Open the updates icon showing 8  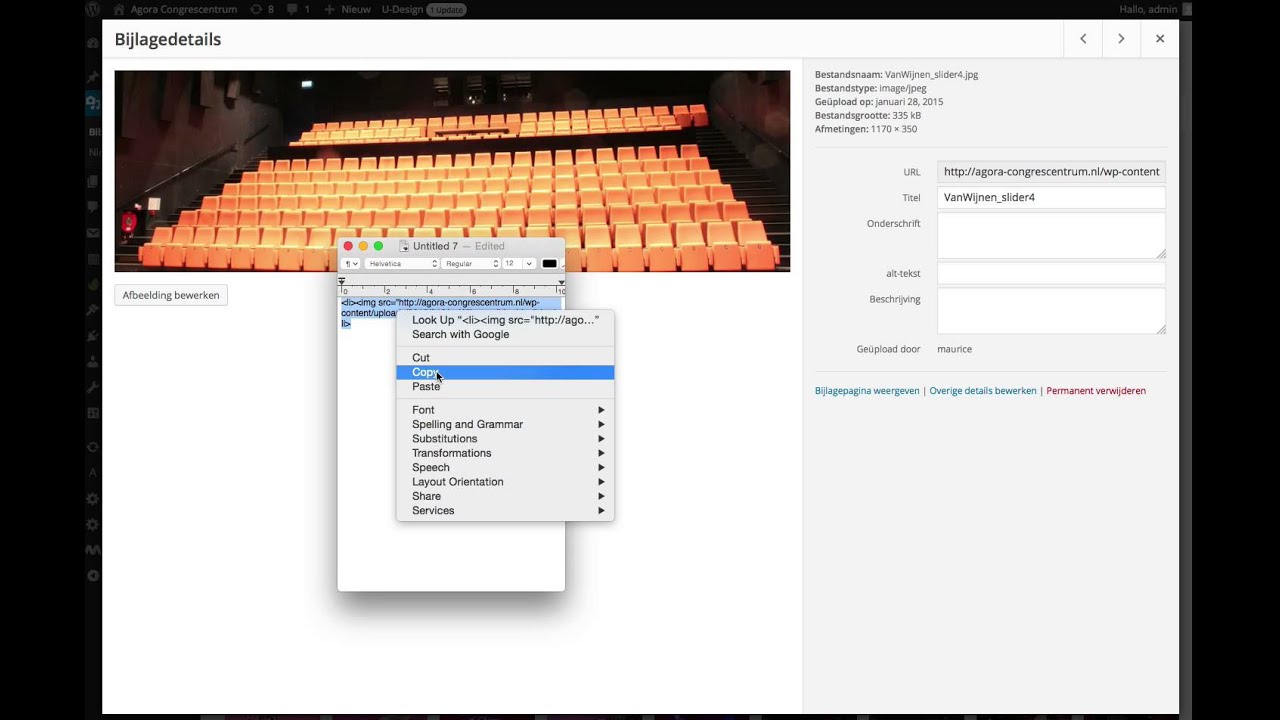256,9
